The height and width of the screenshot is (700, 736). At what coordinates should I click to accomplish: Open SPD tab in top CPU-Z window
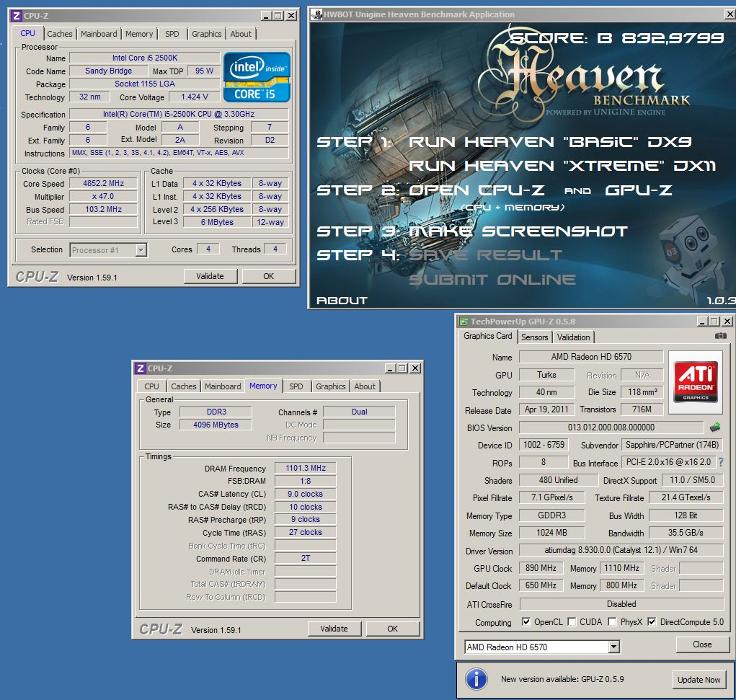click(x=172, y=34)
